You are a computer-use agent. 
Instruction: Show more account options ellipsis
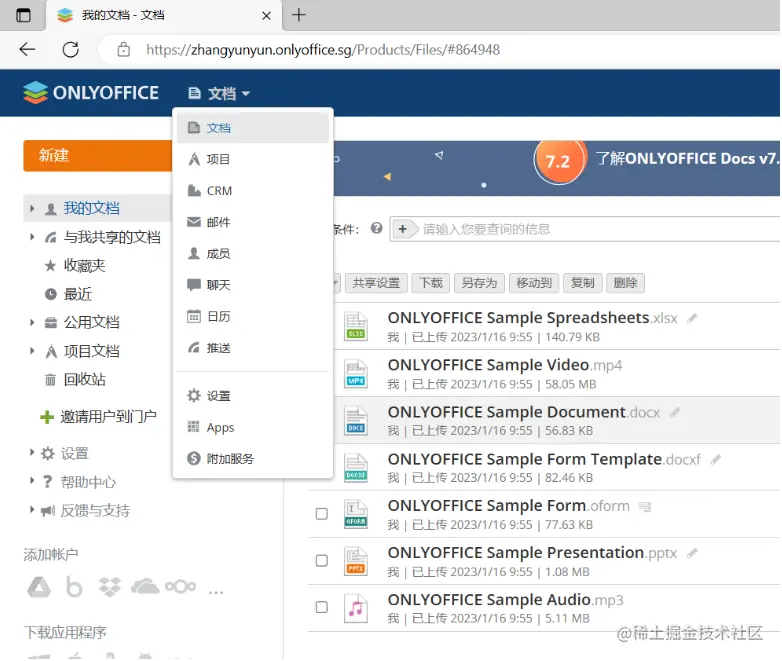pyautogui.click(x=215, y=592)
